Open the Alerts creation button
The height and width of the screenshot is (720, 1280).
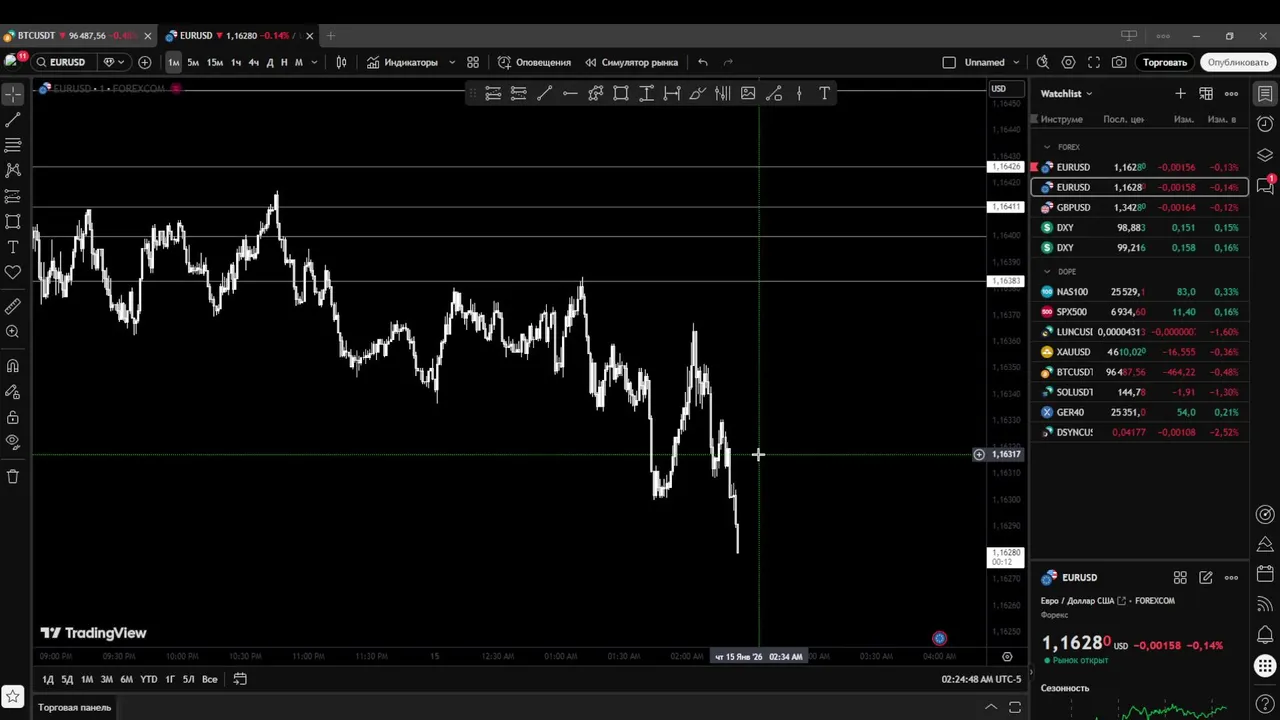535,62
